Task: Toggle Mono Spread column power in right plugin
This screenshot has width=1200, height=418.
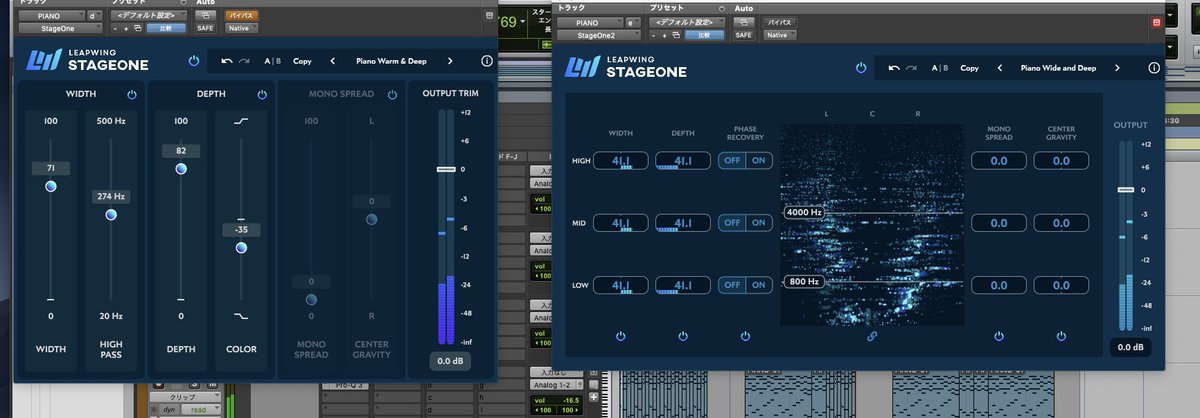Action: coord(999,336)
